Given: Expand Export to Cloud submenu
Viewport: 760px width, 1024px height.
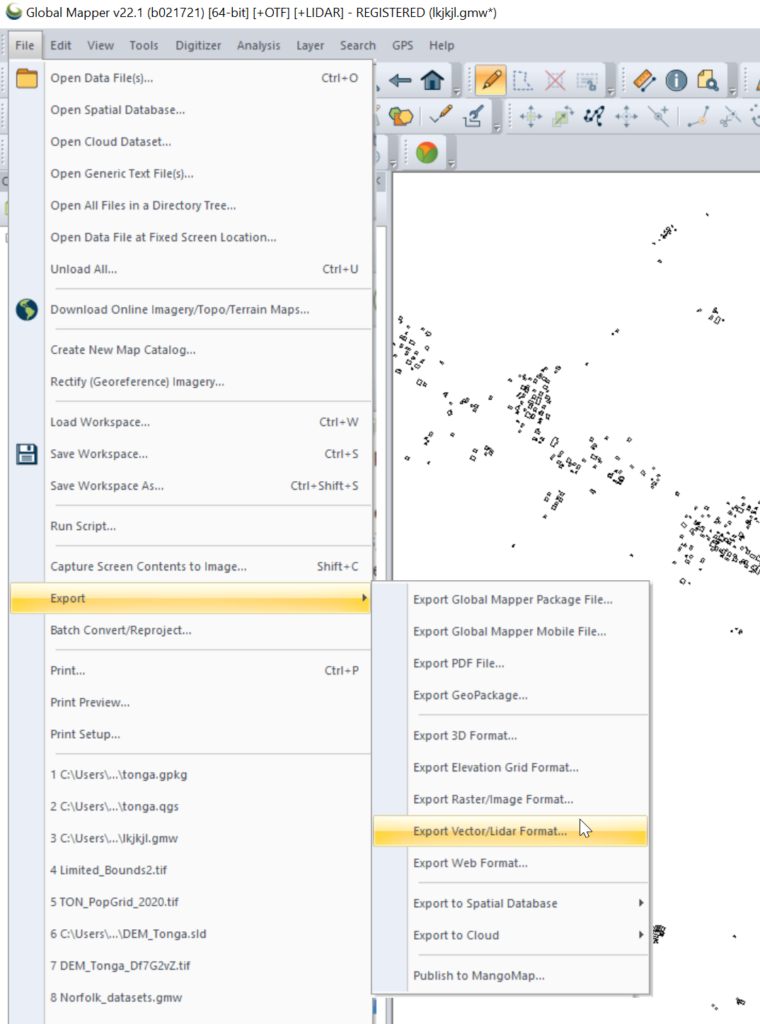Looking at the screenshot, I should click(511, 935).
